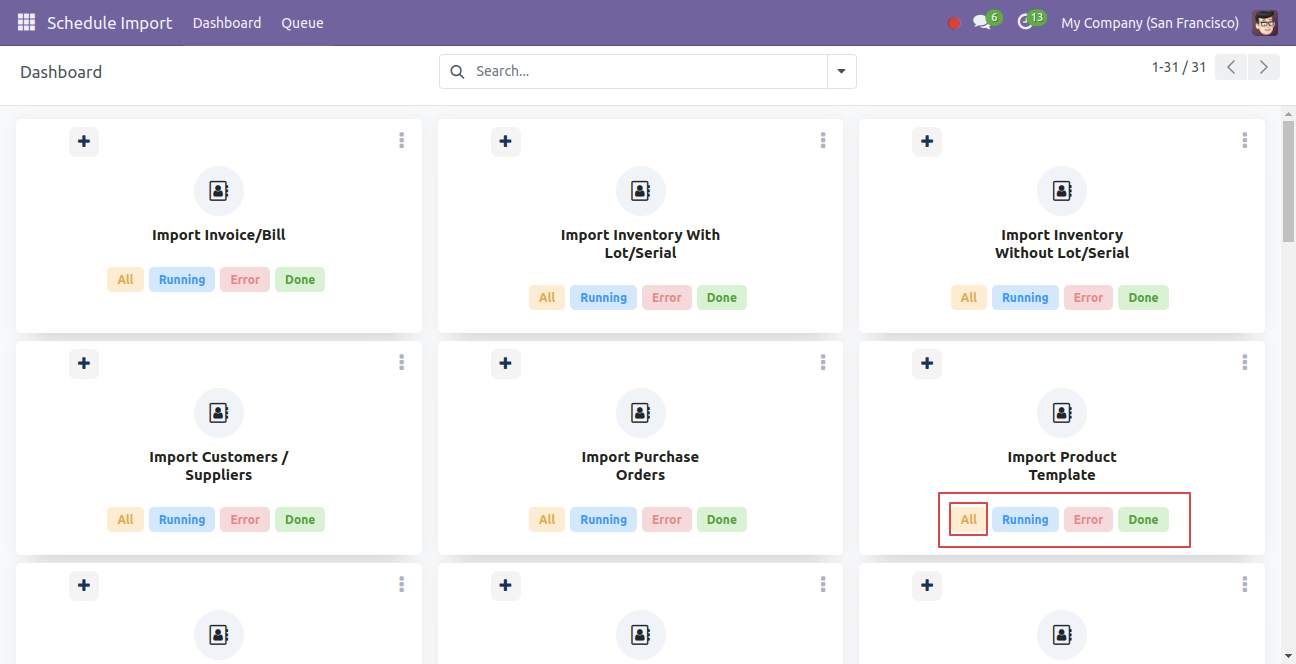1296x664 pixels.
Task: Show Error jobs for Import Inventory With Lot/Serial
Action: (667, 298)
